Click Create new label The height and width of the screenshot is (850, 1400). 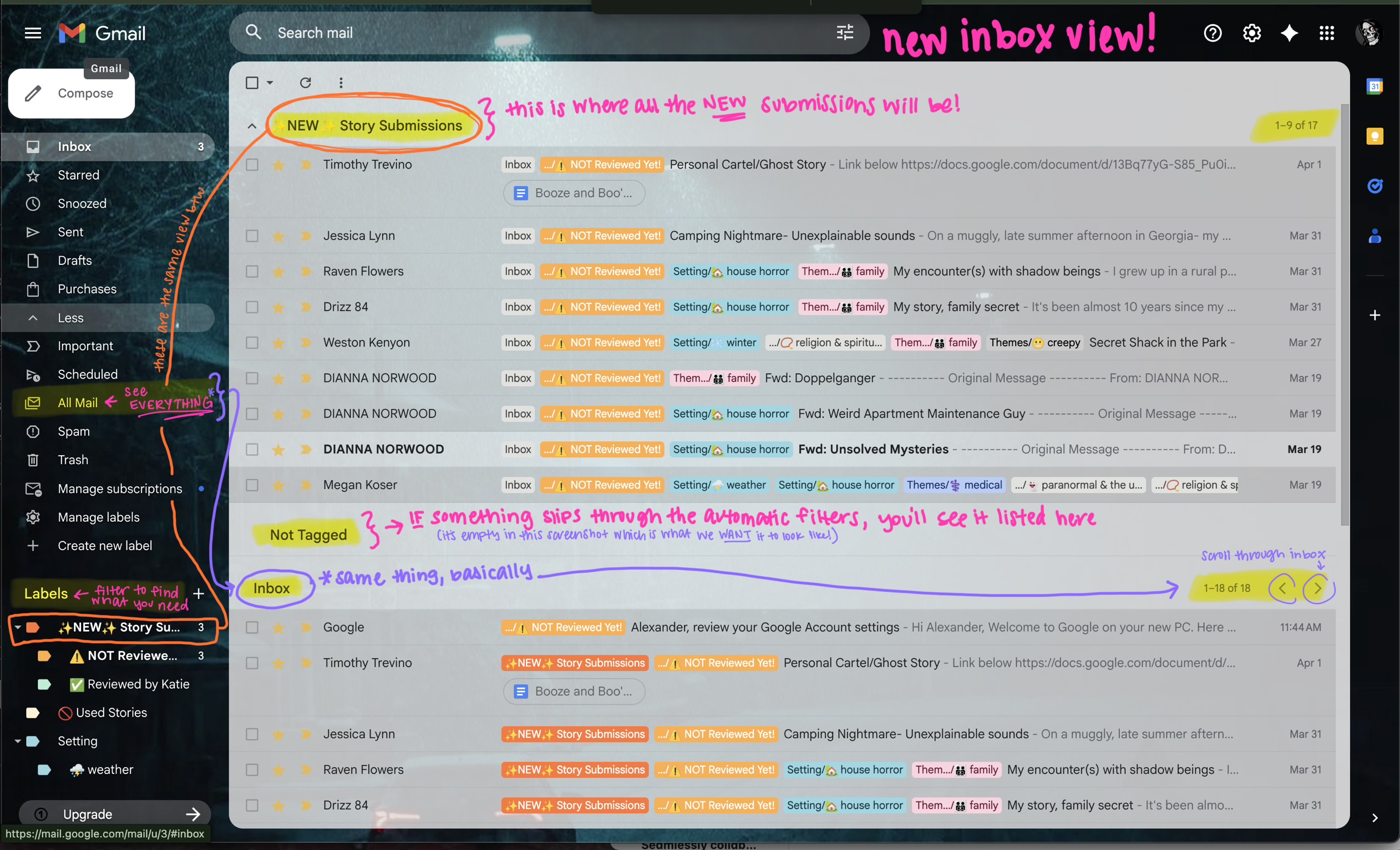pos(108,546)
